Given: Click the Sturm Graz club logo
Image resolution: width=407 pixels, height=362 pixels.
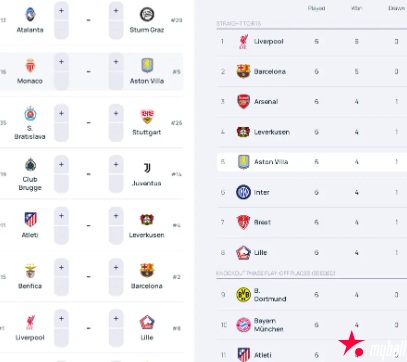Looking at the screenshot, I should click(x=147, y=15).
